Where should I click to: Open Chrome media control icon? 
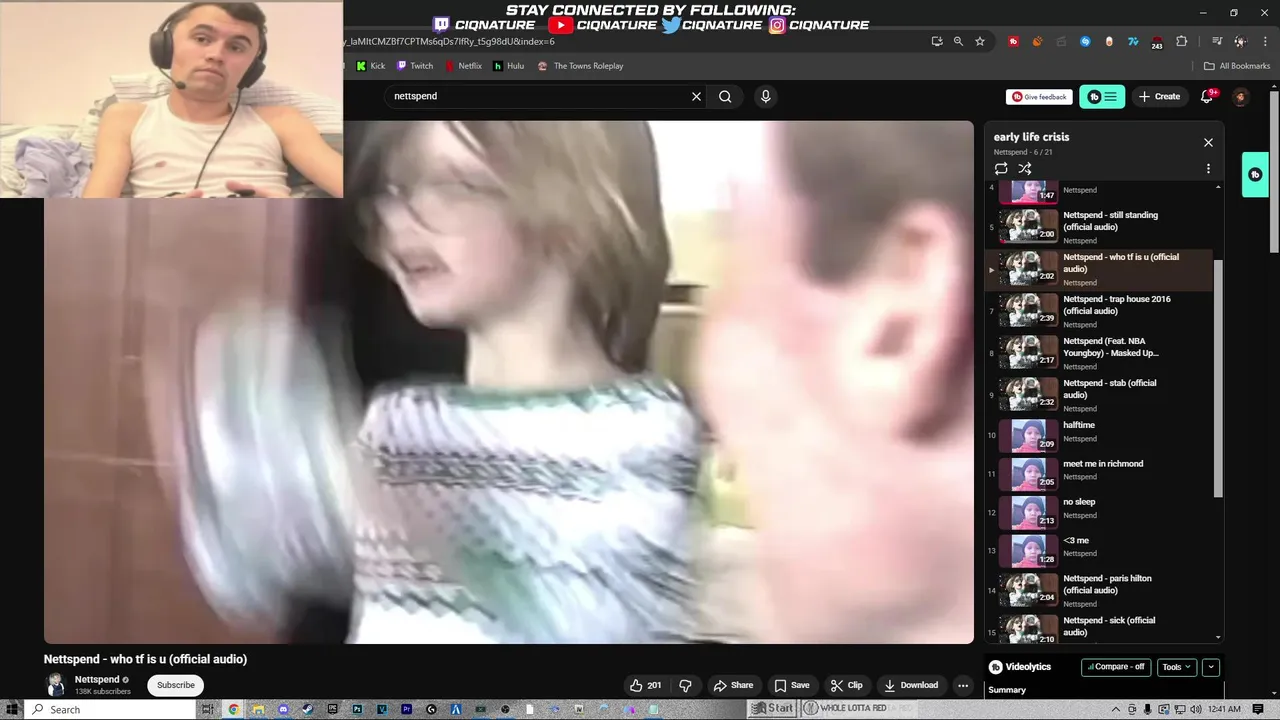1217,41
